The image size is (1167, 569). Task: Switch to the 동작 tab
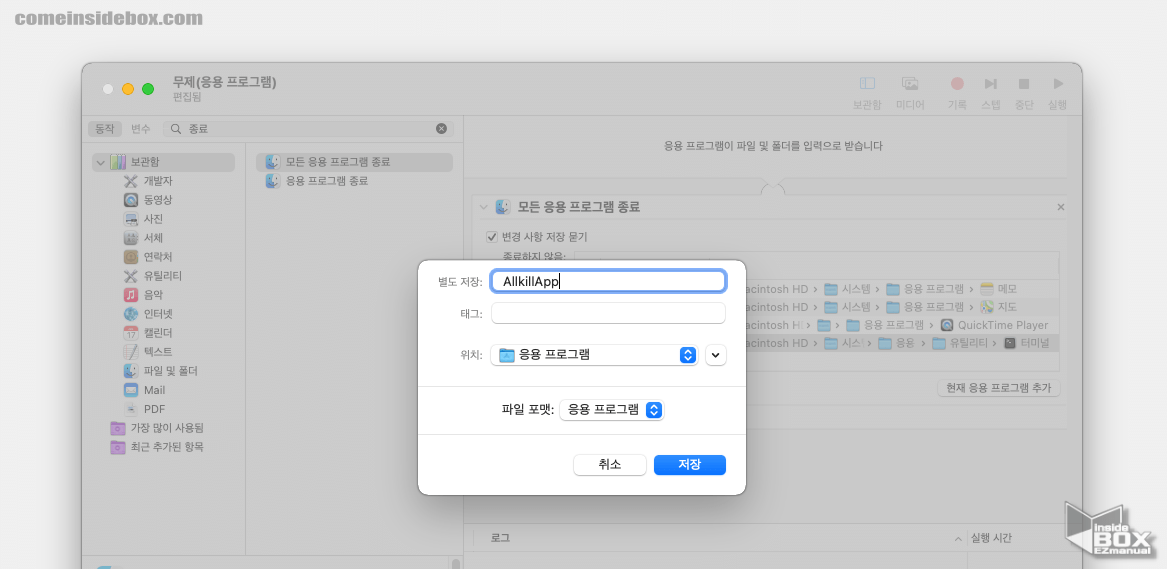(x=104, y=129)
